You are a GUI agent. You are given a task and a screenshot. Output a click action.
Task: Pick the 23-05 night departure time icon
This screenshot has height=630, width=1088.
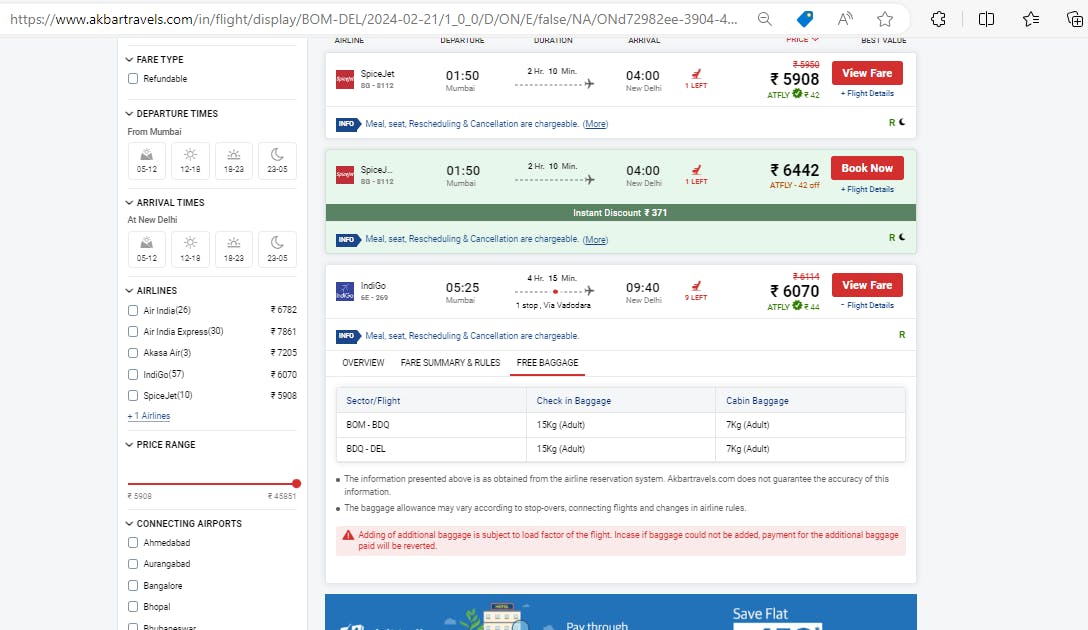click(x=277, y=160)
